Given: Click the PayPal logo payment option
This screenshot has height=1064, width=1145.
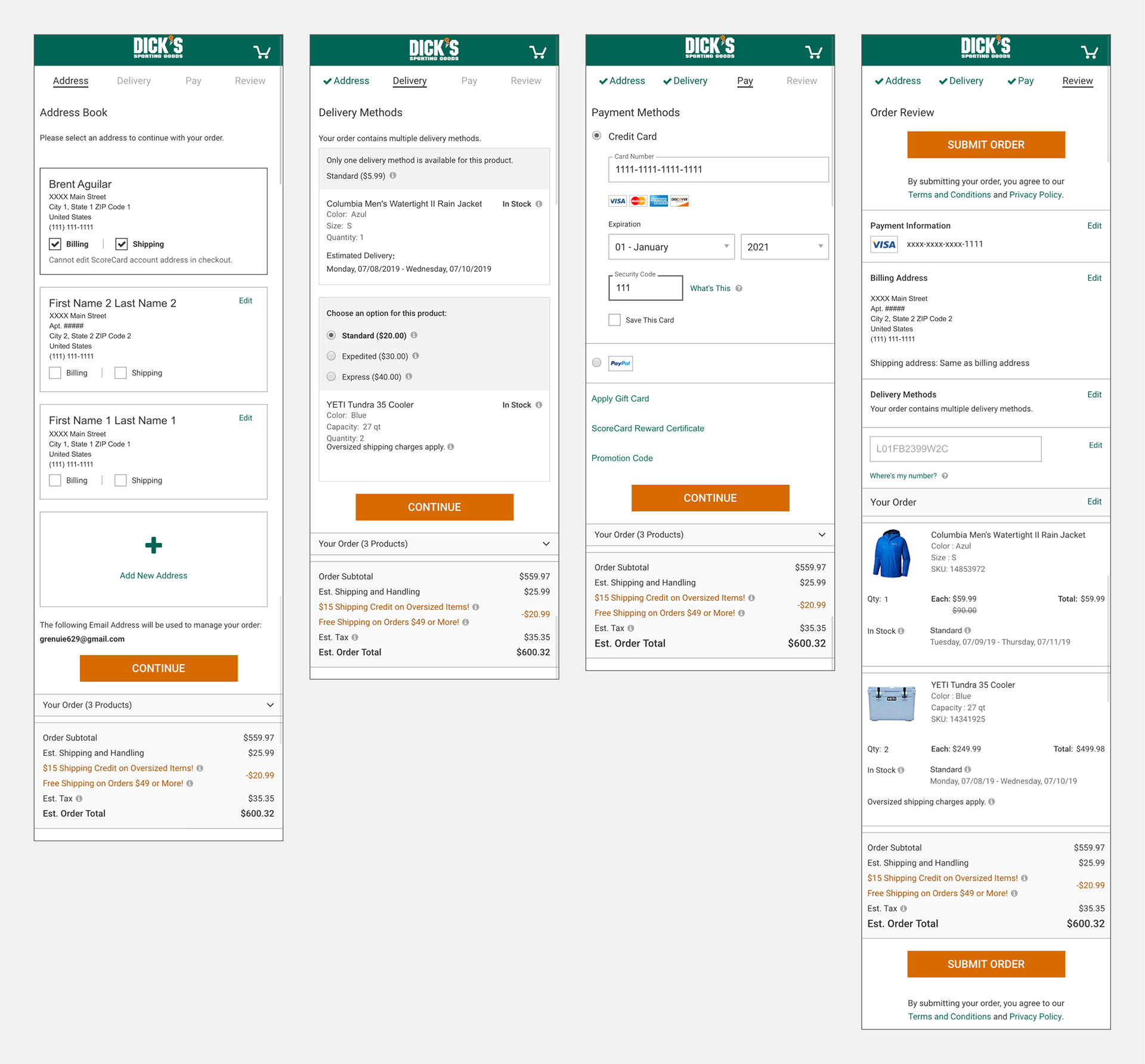Looking at the screenshot, I should [x=621, y=363].
